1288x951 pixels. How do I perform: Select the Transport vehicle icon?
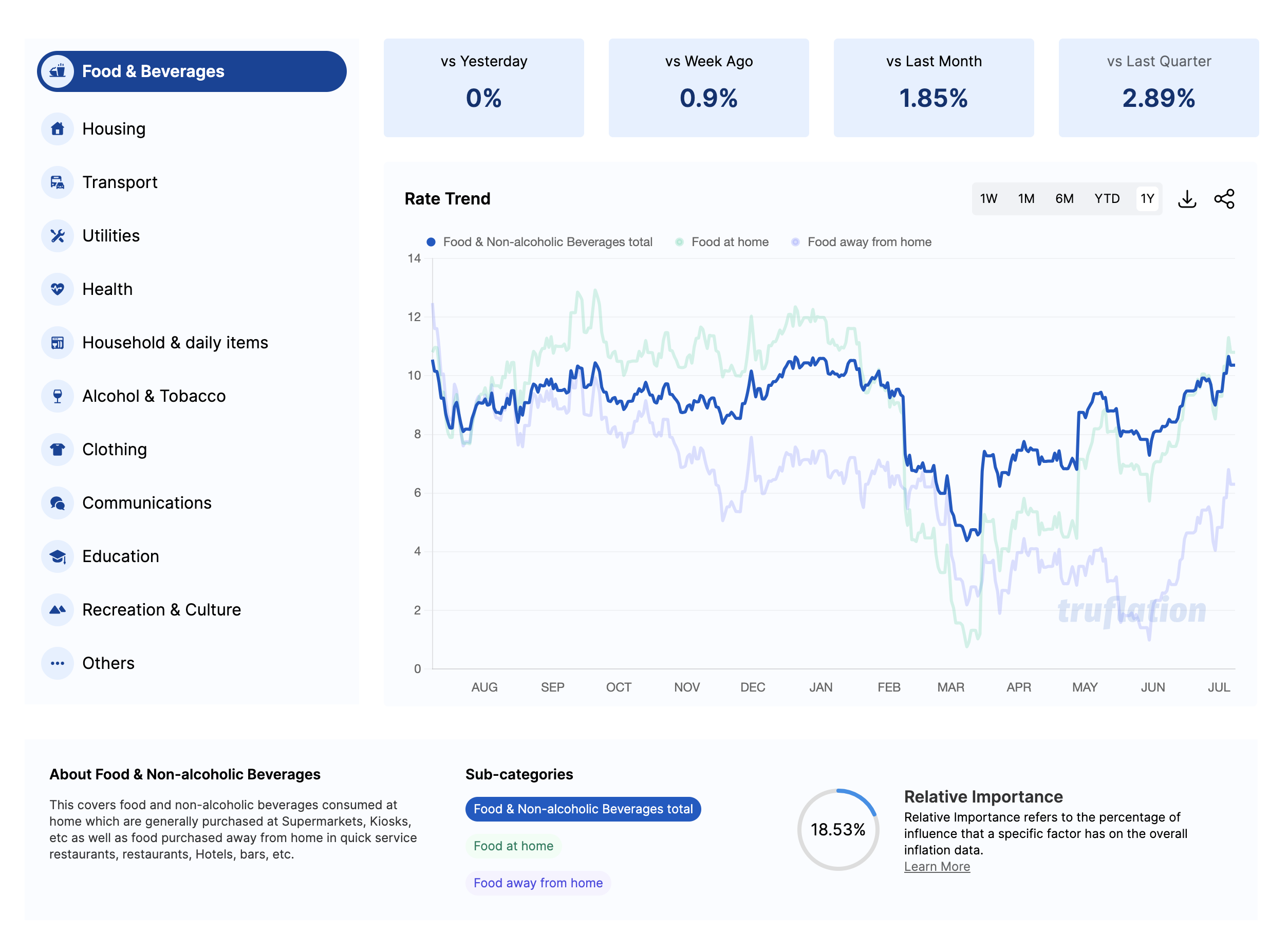[x=58, y=182]
